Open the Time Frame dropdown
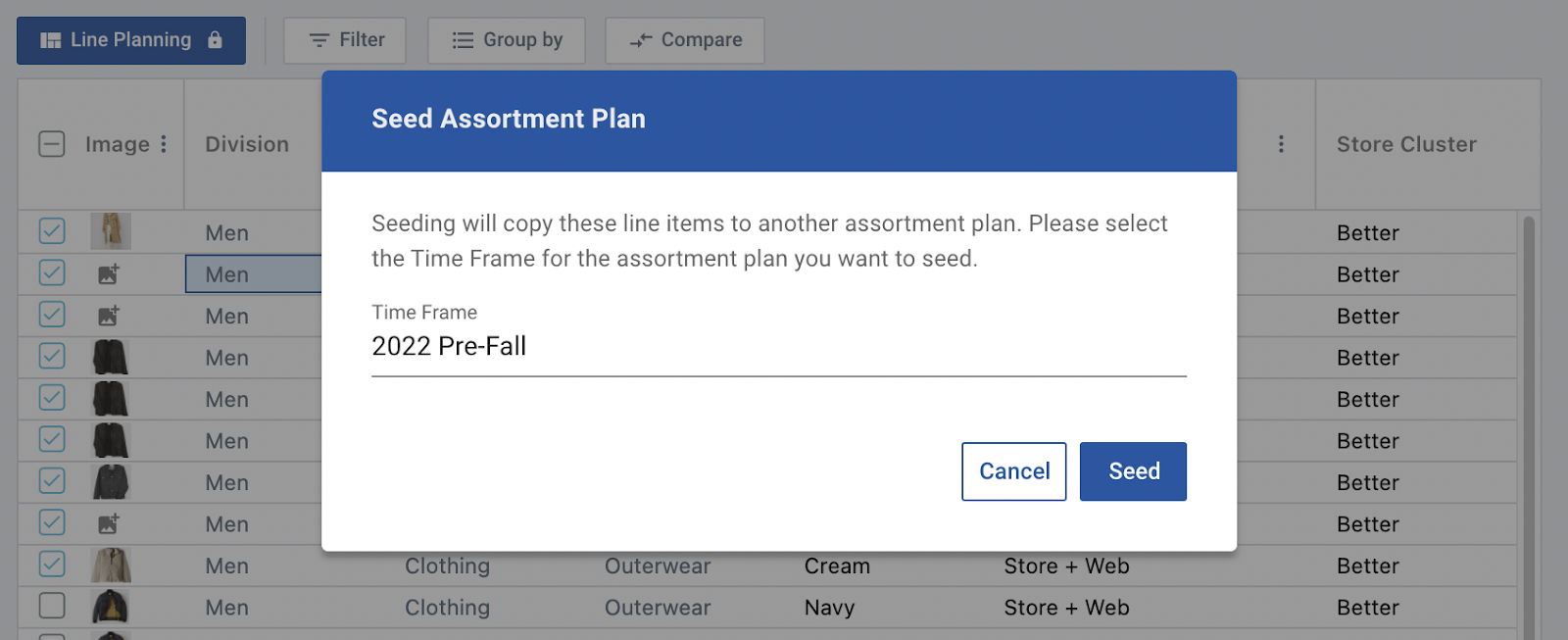This screenshot has width=1568, height=640. tap(779, 346)
